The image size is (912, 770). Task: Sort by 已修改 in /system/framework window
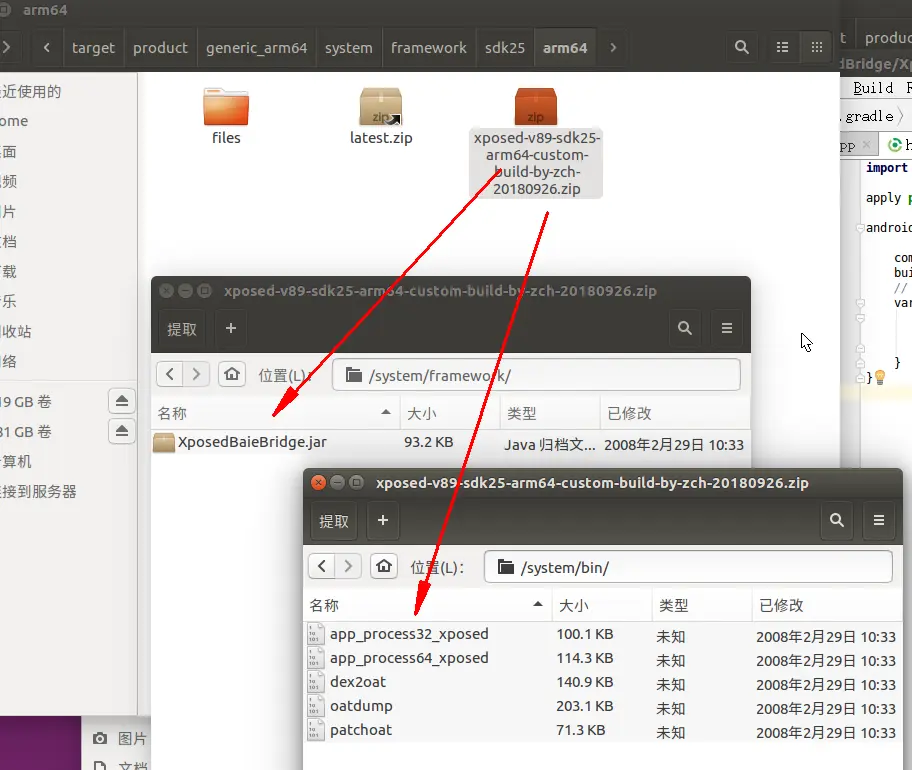(675, 413)
